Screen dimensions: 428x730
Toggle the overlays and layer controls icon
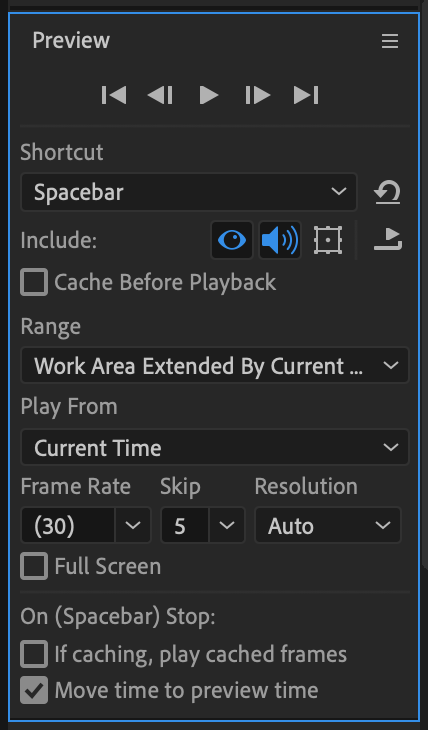(x=328, y=240)
